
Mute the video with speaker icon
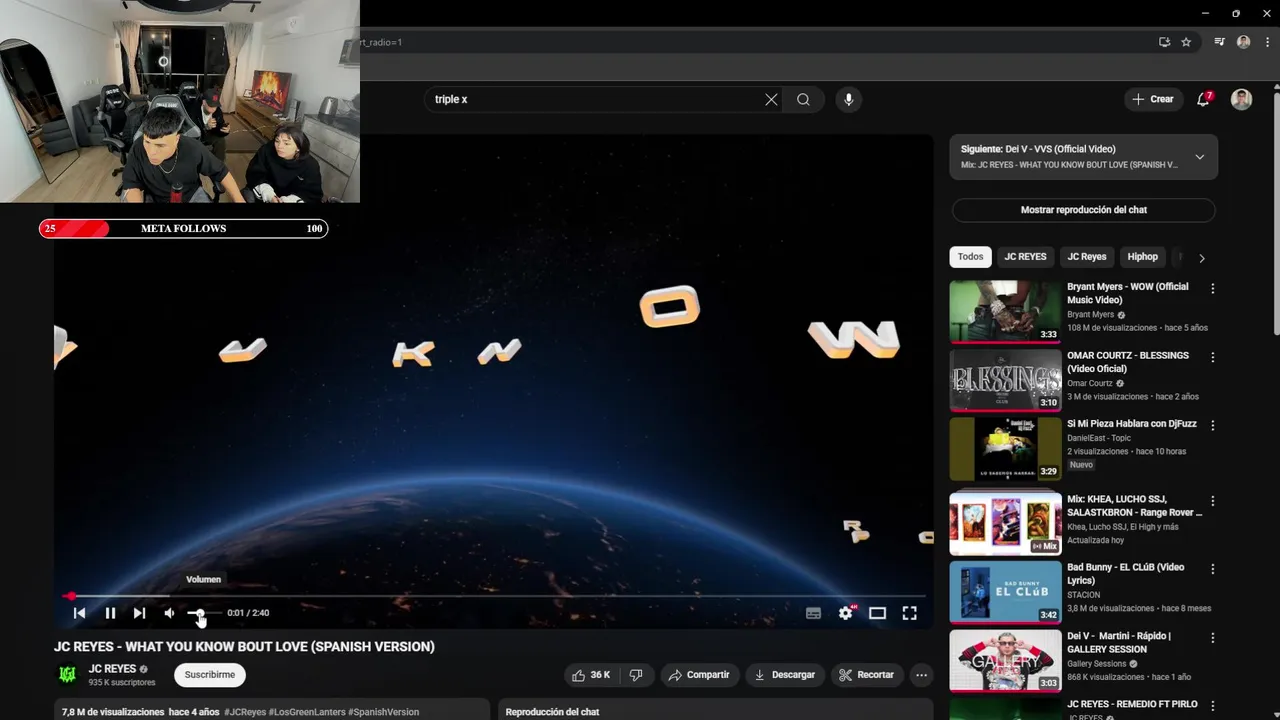(x=169, y=613)
